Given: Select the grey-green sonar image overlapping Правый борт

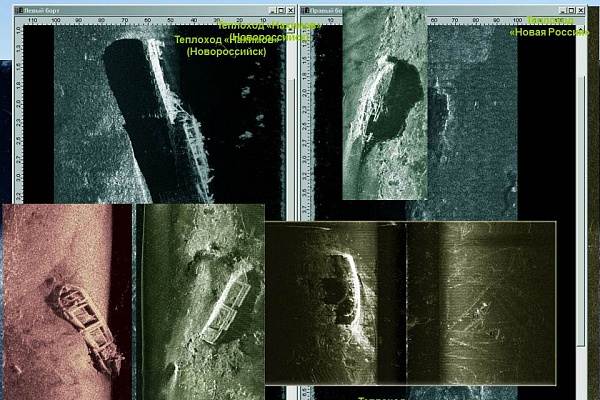Looking at the screenshot, I should coord(385,103).
